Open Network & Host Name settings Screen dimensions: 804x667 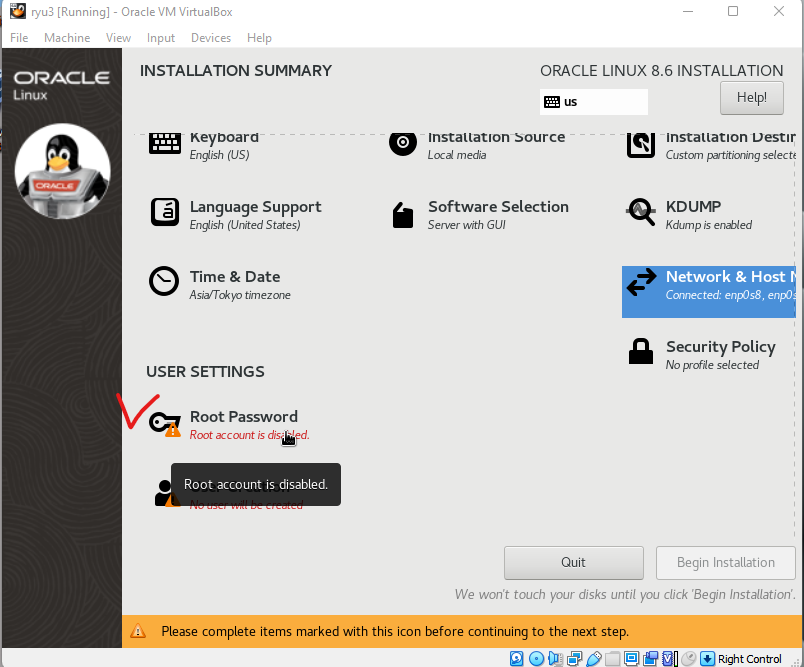pyautogui.click(x=709, y=292)
